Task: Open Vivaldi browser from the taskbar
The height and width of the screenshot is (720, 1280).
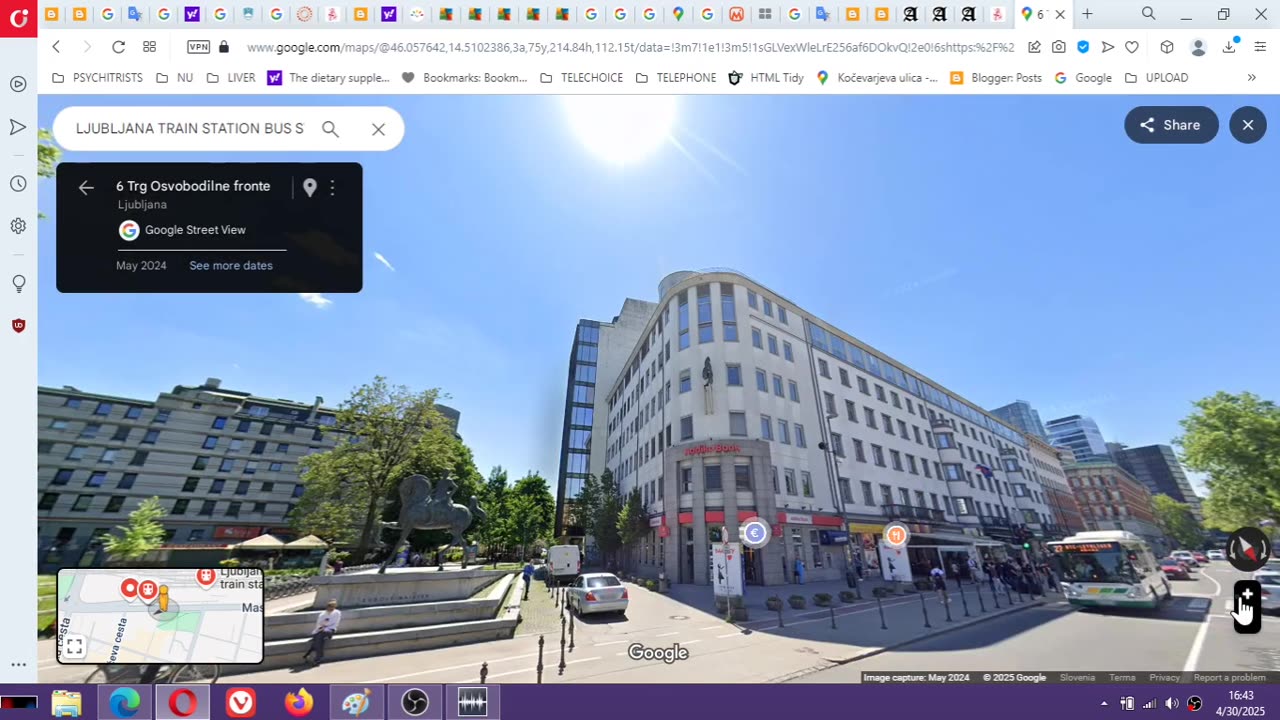Action: 240,703
